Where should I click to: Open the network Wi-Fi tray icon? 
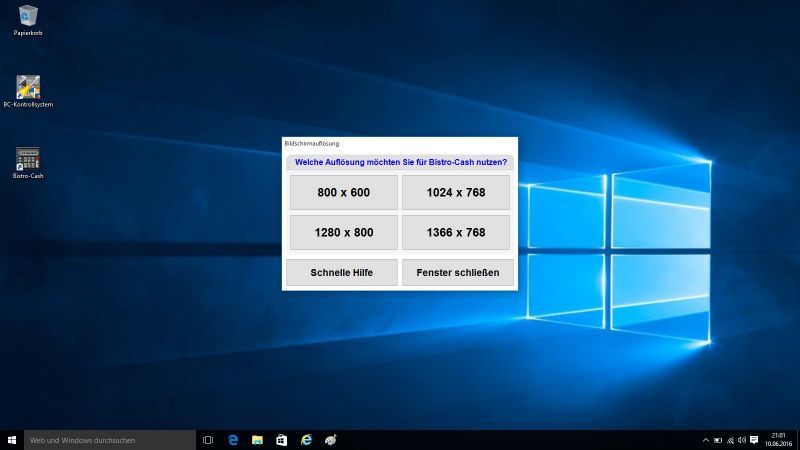click(730, 440)
